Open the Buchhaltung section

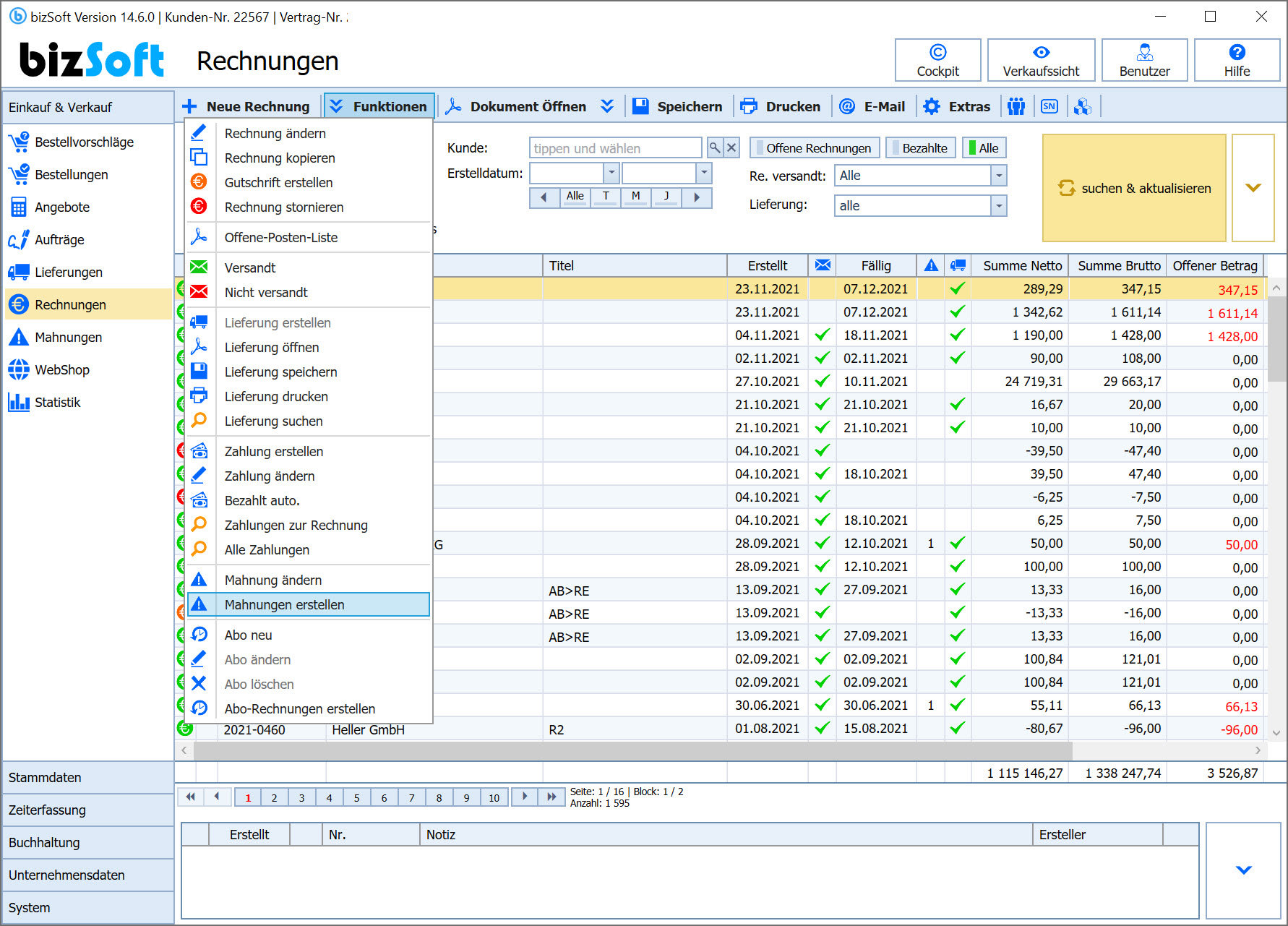(x=87, y=843)
